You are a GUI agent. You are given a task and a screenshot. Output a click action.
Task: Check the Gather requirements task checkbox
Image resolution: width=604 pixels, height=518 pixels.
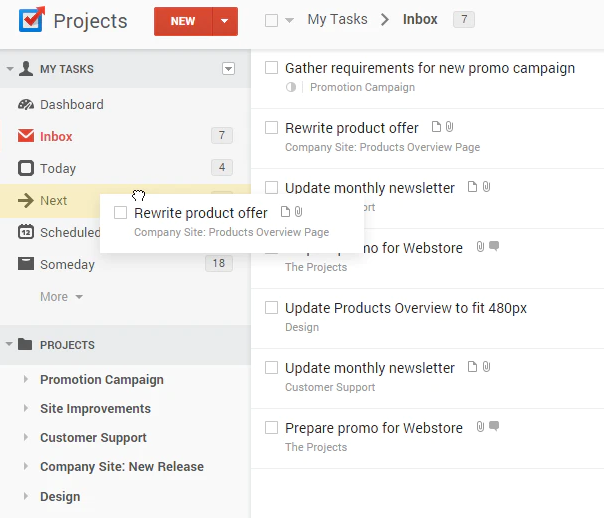pos(271,68)
